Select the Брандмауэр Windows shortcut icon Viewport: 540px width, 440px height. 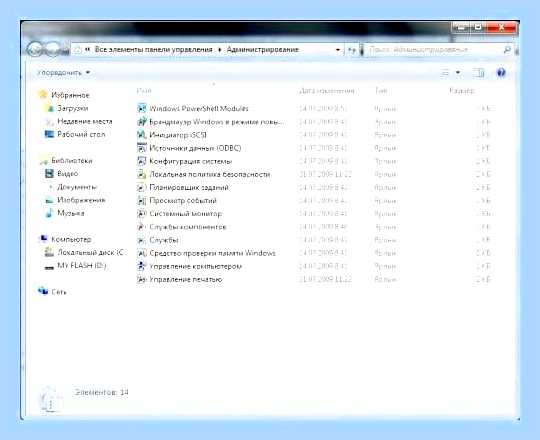[x=142, y=122]
